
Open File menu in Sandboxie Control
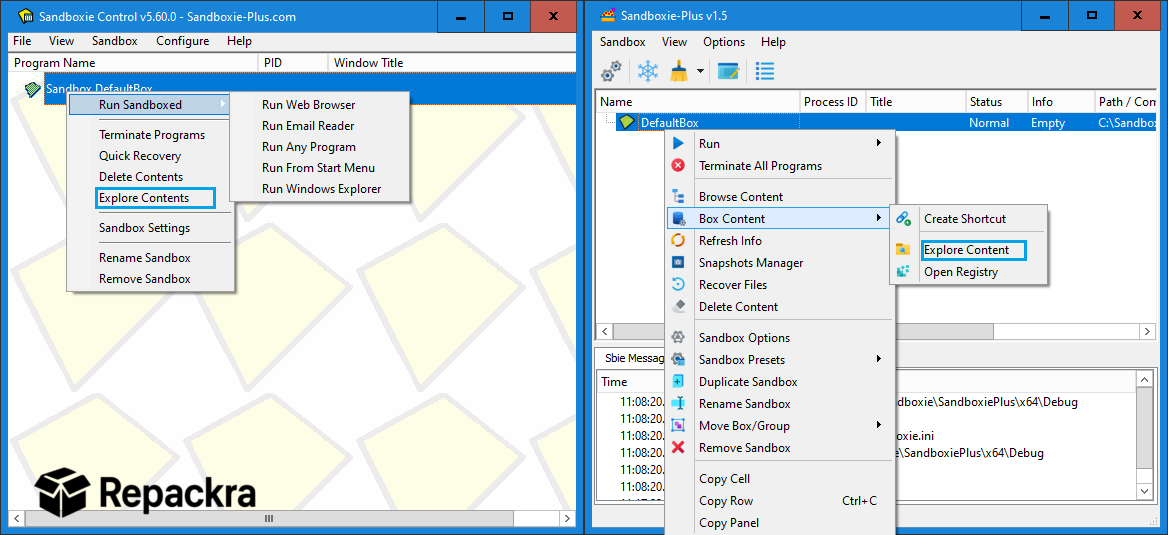click(x=22, y=41)
